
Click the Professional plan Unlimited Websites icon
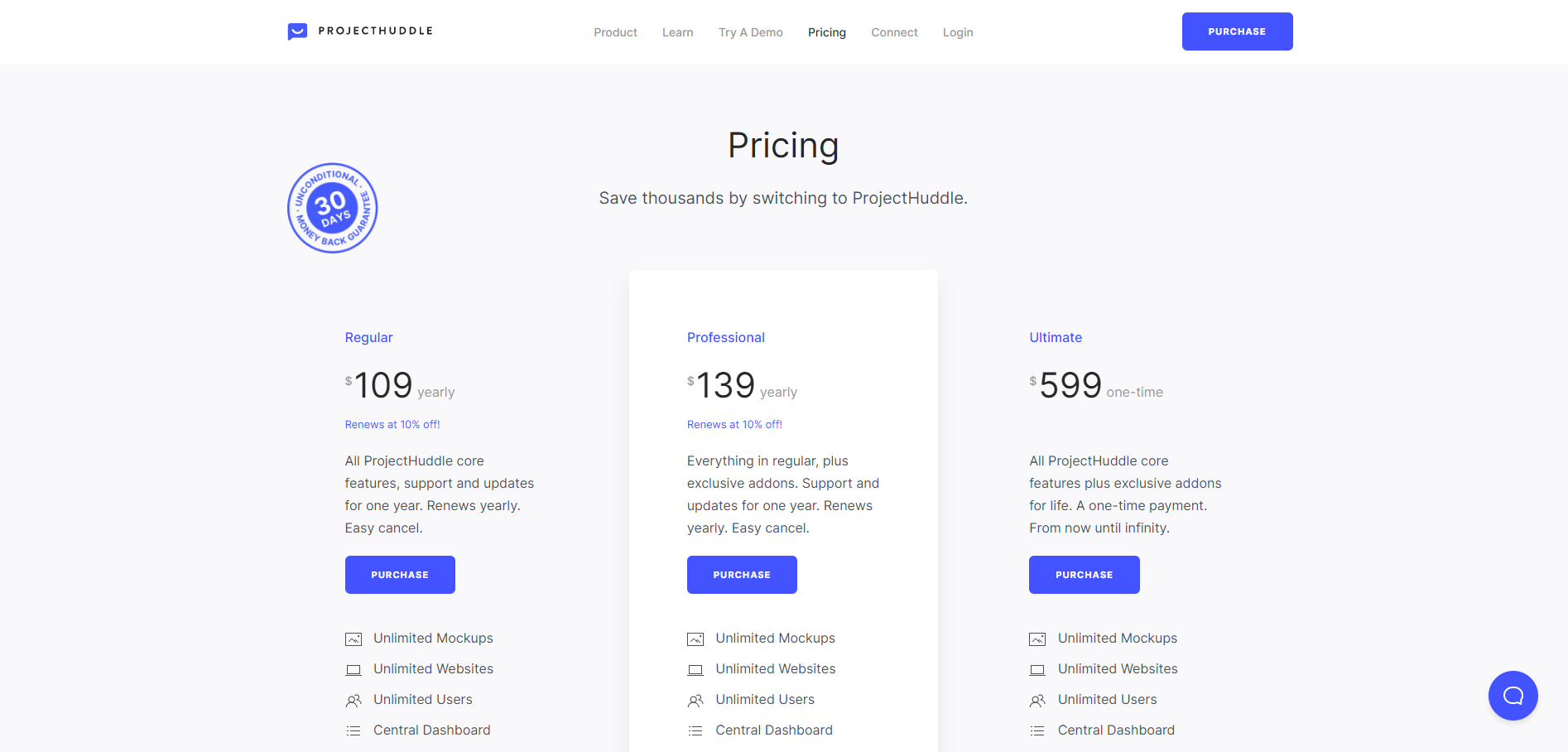pos(695,670)
